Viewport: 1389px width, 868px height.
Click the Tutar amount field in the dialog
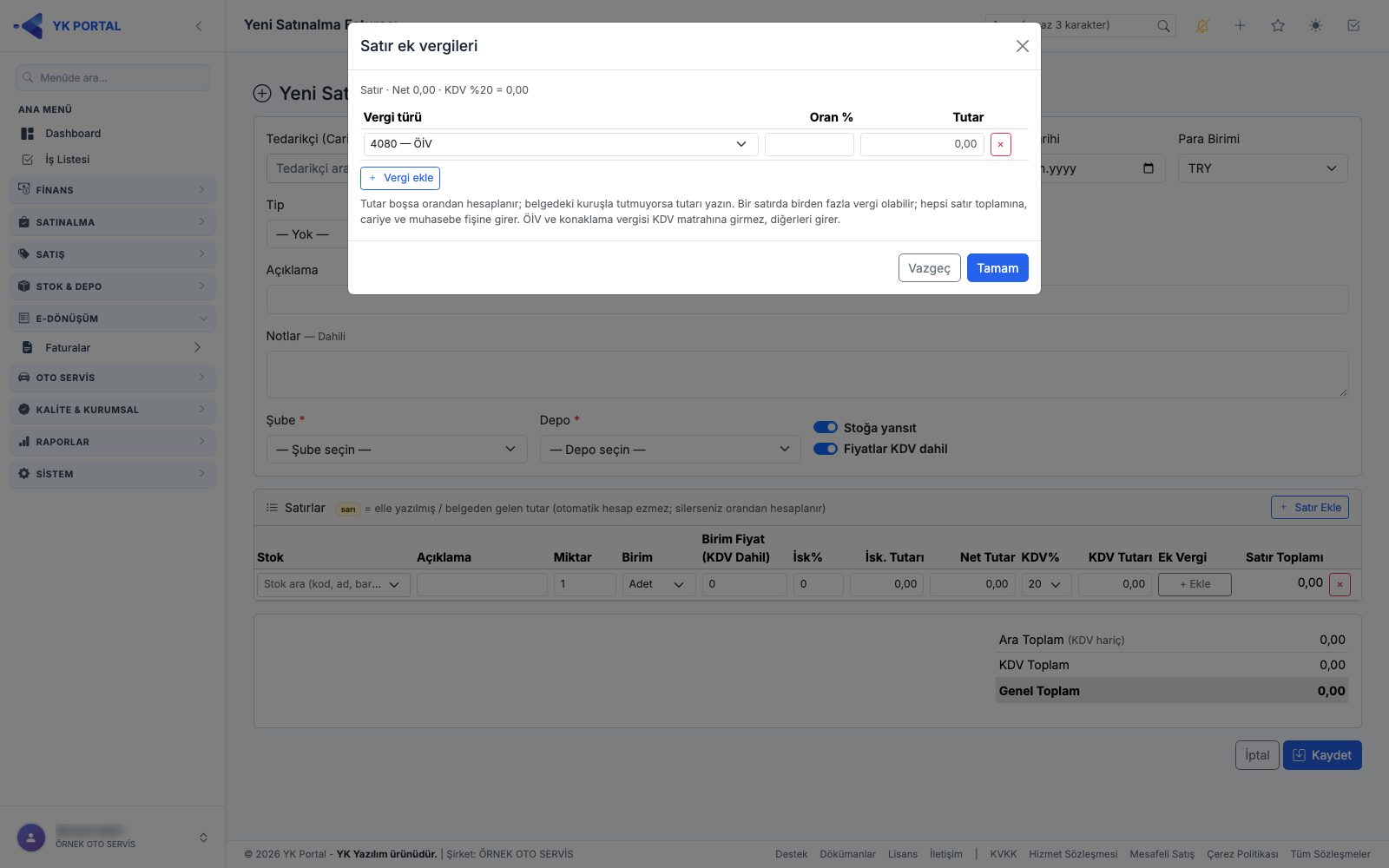(922, 144)
